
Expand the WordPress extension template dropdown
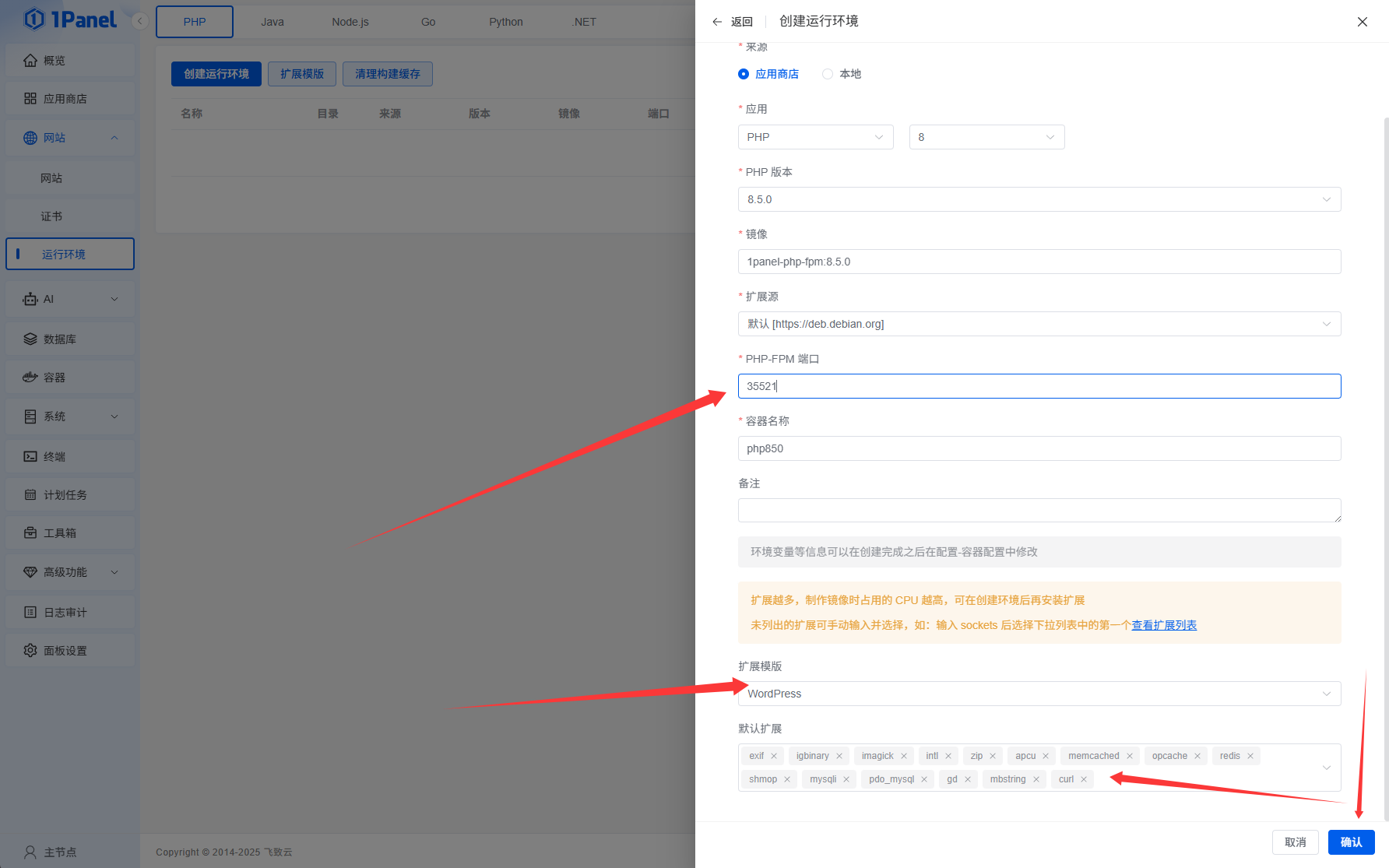1039,694
